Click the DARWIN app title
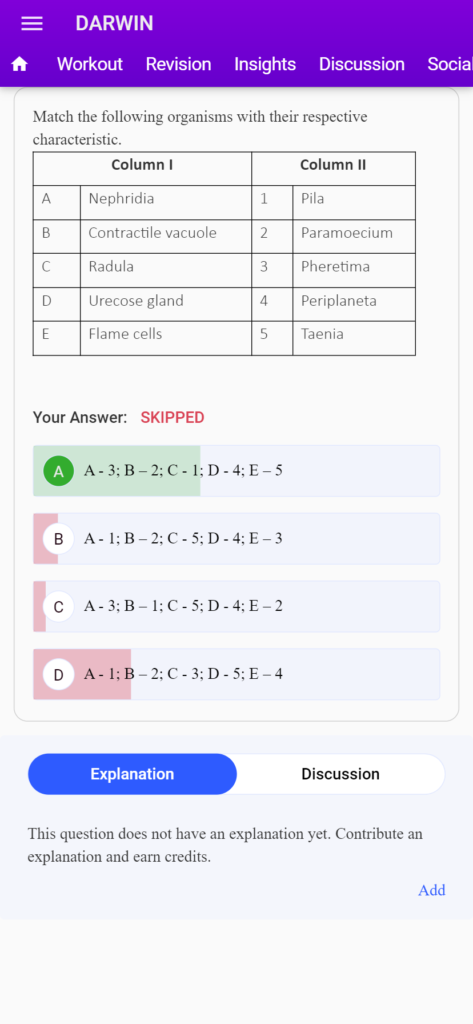 pyautogui.click(x=114, y=24)
